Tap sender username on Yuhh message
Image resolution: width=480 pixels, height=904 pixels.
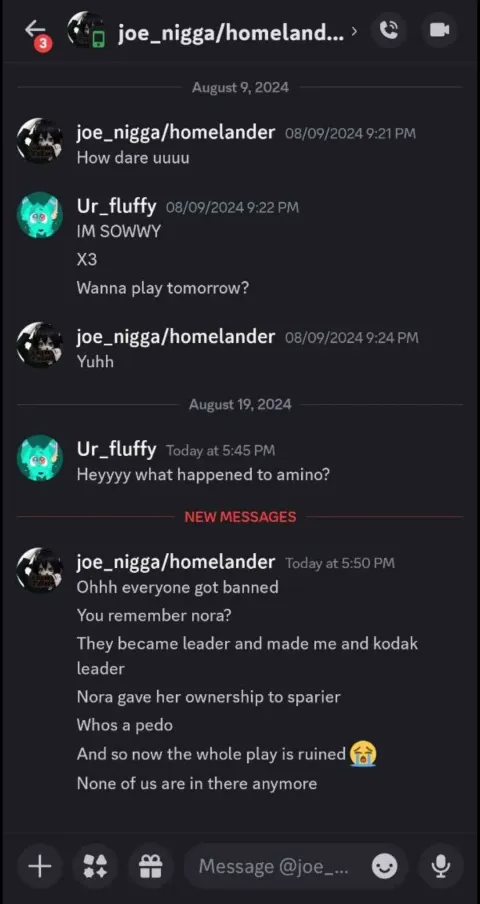tap(176, 336)
